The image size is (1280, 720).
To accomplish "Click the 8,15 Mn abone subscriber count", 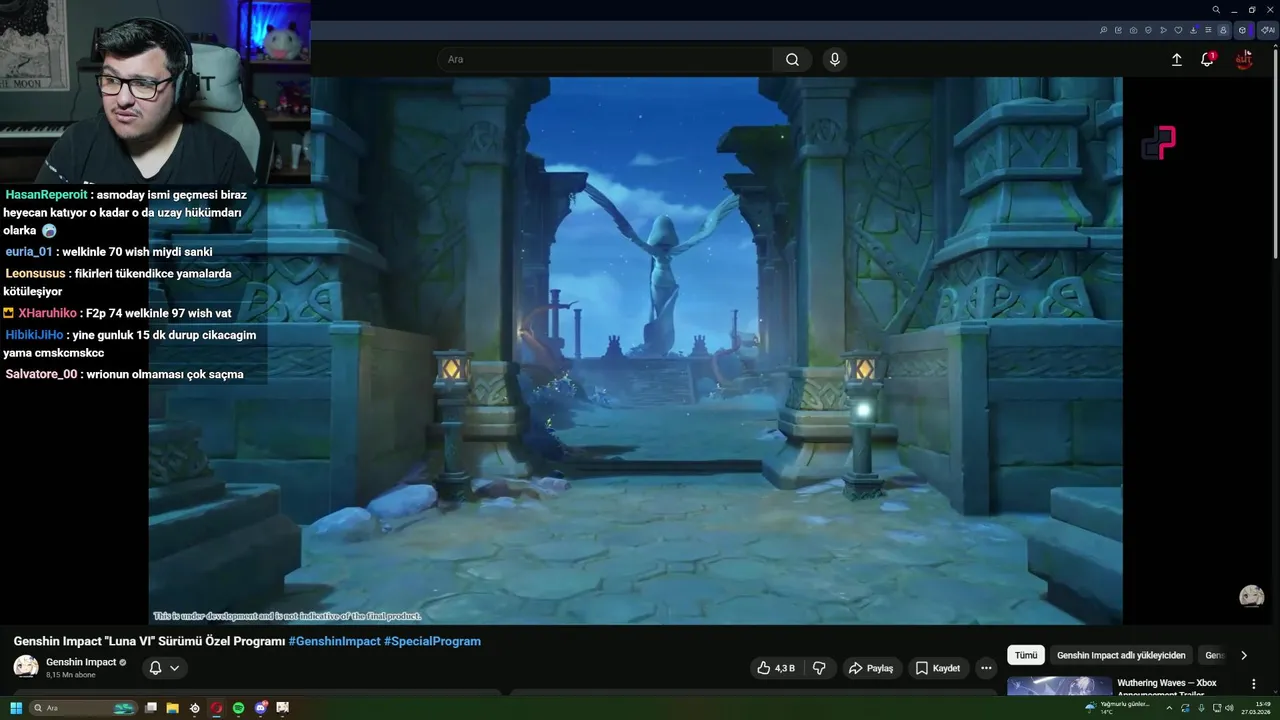I will point(71,675).
